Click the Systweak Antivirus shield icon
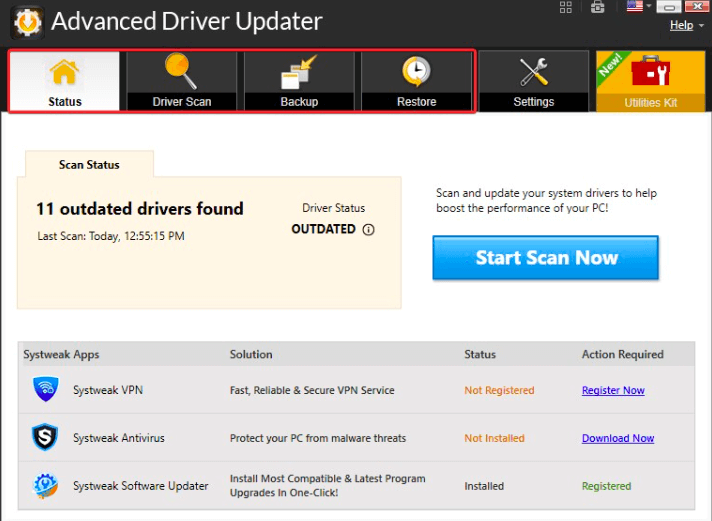Viewport: 712px width, 521px height. click(x=44, y=437)
